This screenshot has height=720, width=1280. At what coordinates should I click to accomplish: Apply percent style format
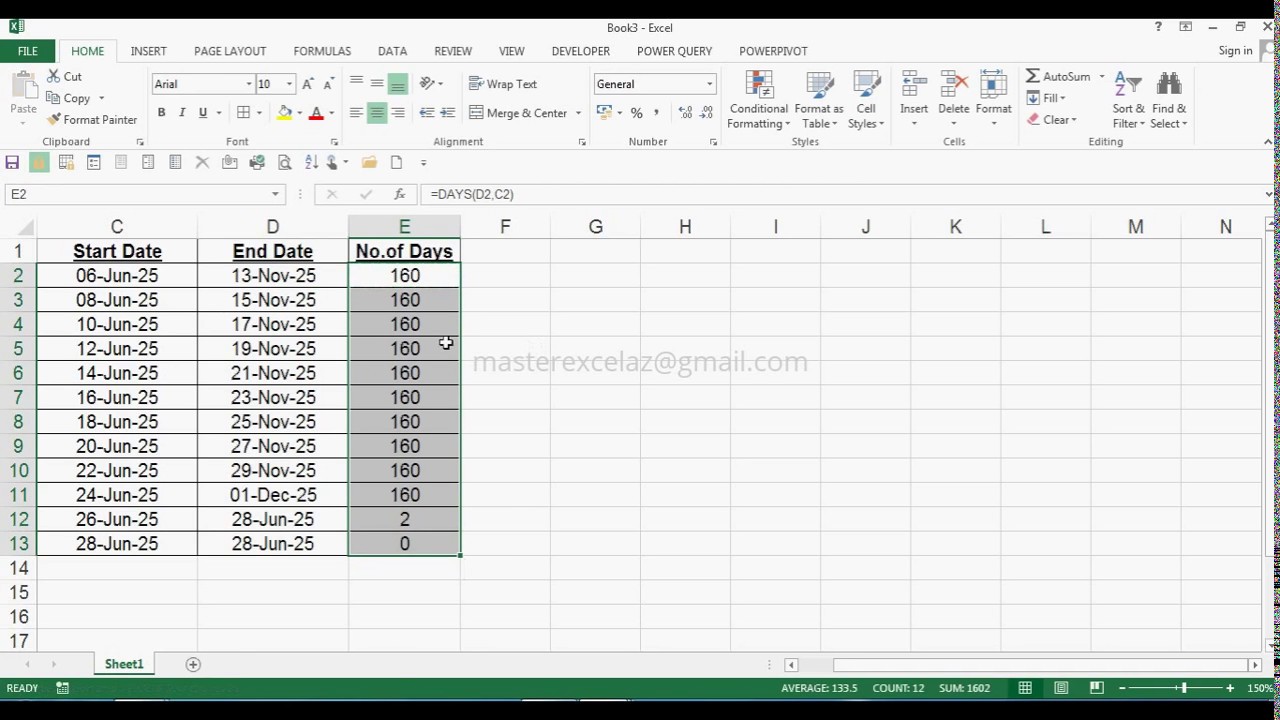[x=636, y=113]
